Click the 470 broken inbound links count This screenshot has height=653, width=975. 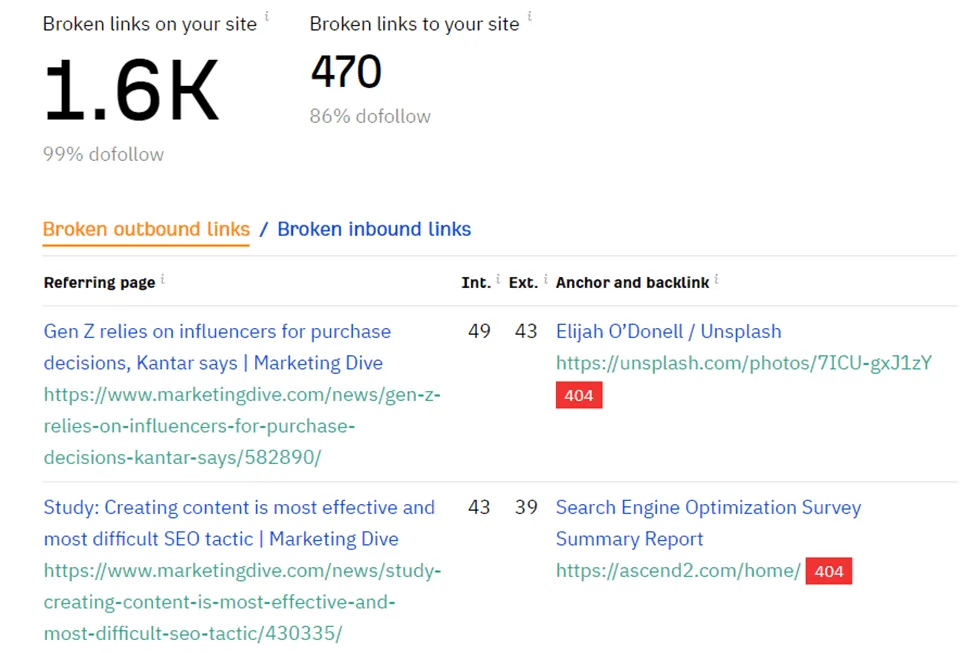click(x=345, y=71)
